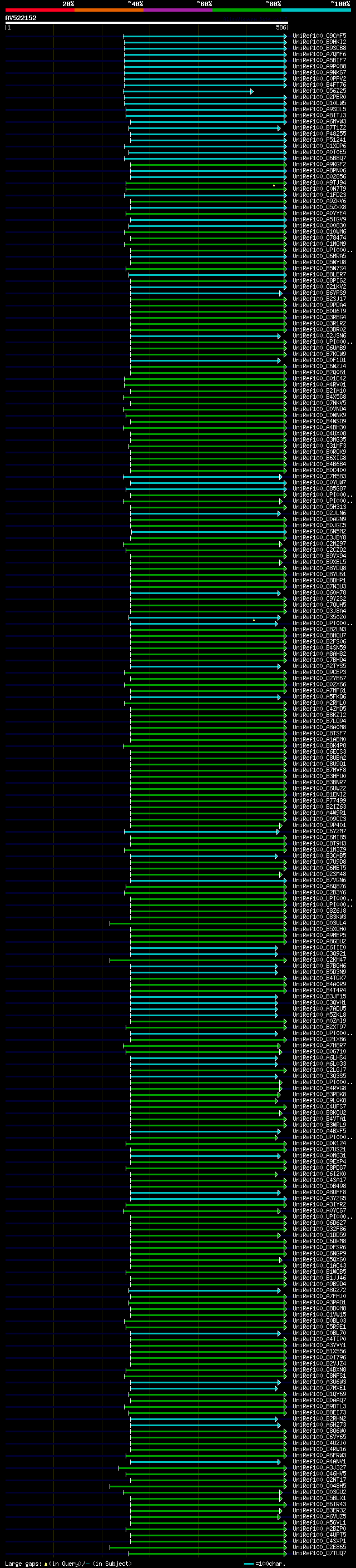This screenshot has height=1568, width=356.
Task: Select hit label UniRef100_C1FD23
Action: (319, 195)
